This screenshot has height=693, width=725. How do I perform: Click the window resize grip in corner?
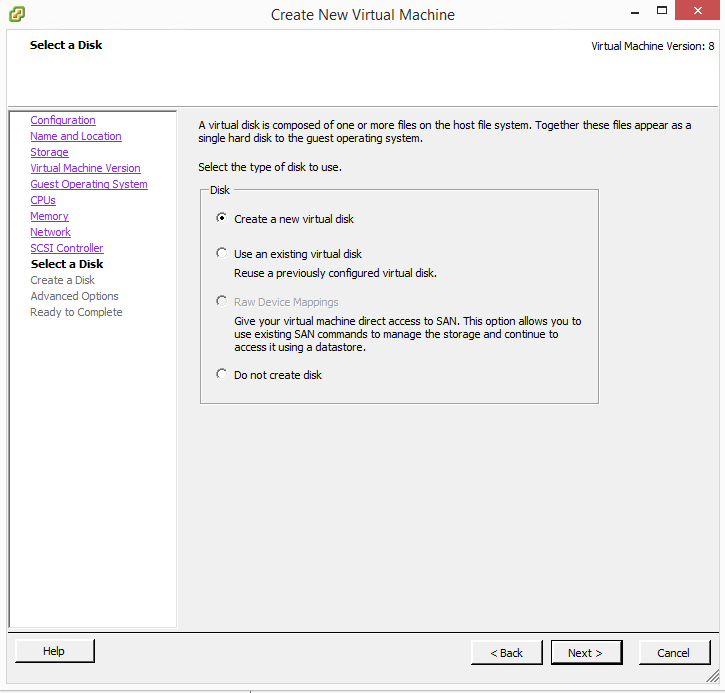tap(713, 675)
